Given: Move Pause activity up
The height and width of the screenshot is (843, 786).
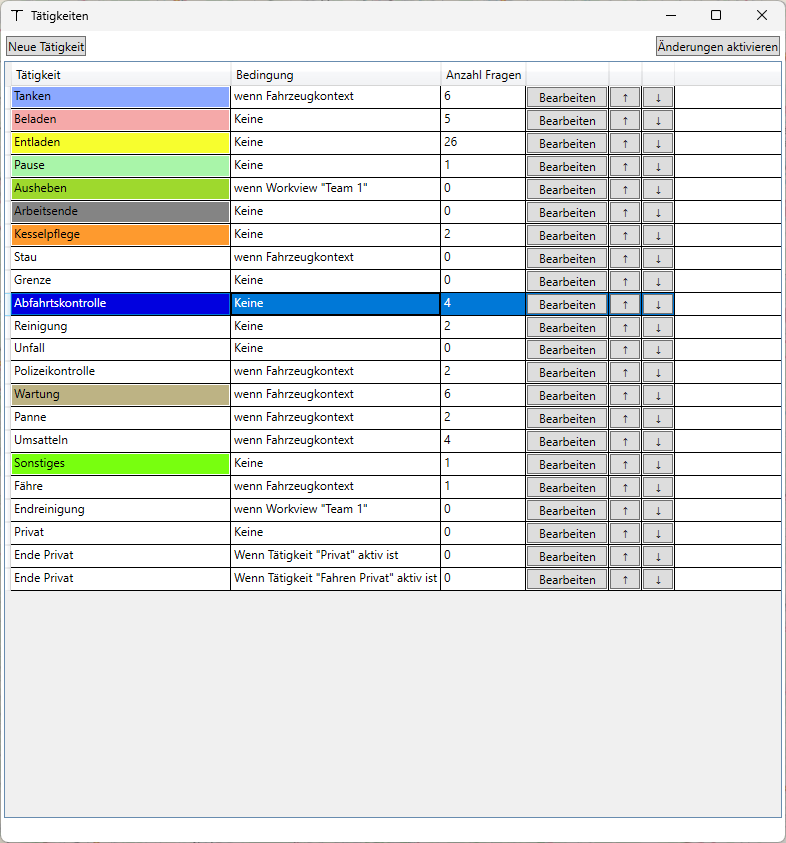Looking at the screenshot, I should (x=625, y=167).
